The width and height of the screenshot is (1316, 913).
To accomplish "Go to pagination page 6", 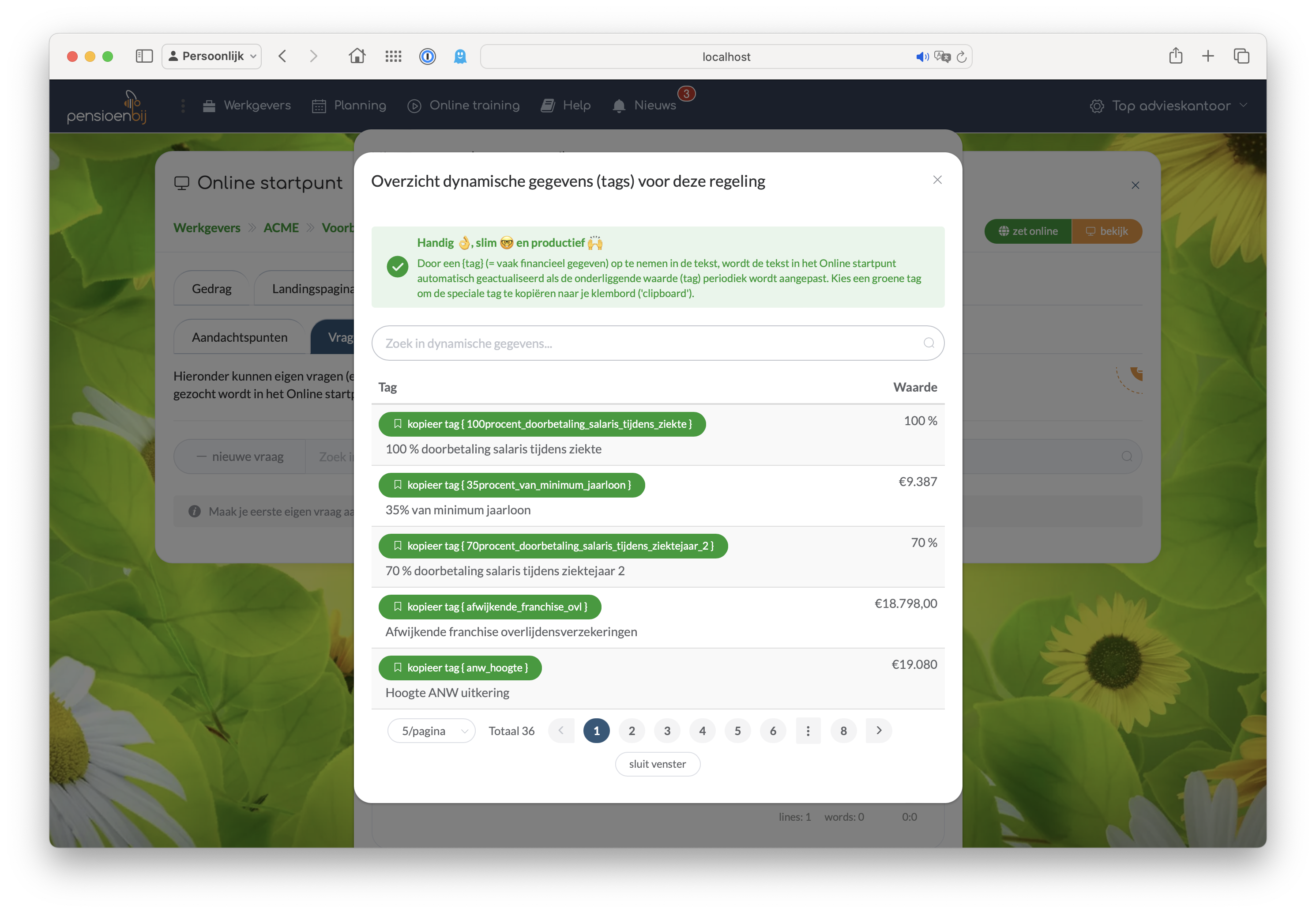I will point(773,731).
